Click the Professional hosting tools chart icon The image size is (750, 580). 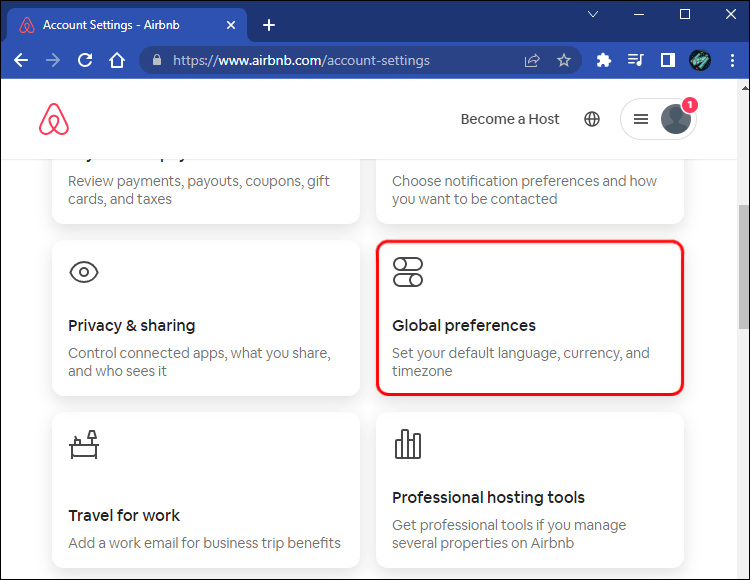coord(408,444)
